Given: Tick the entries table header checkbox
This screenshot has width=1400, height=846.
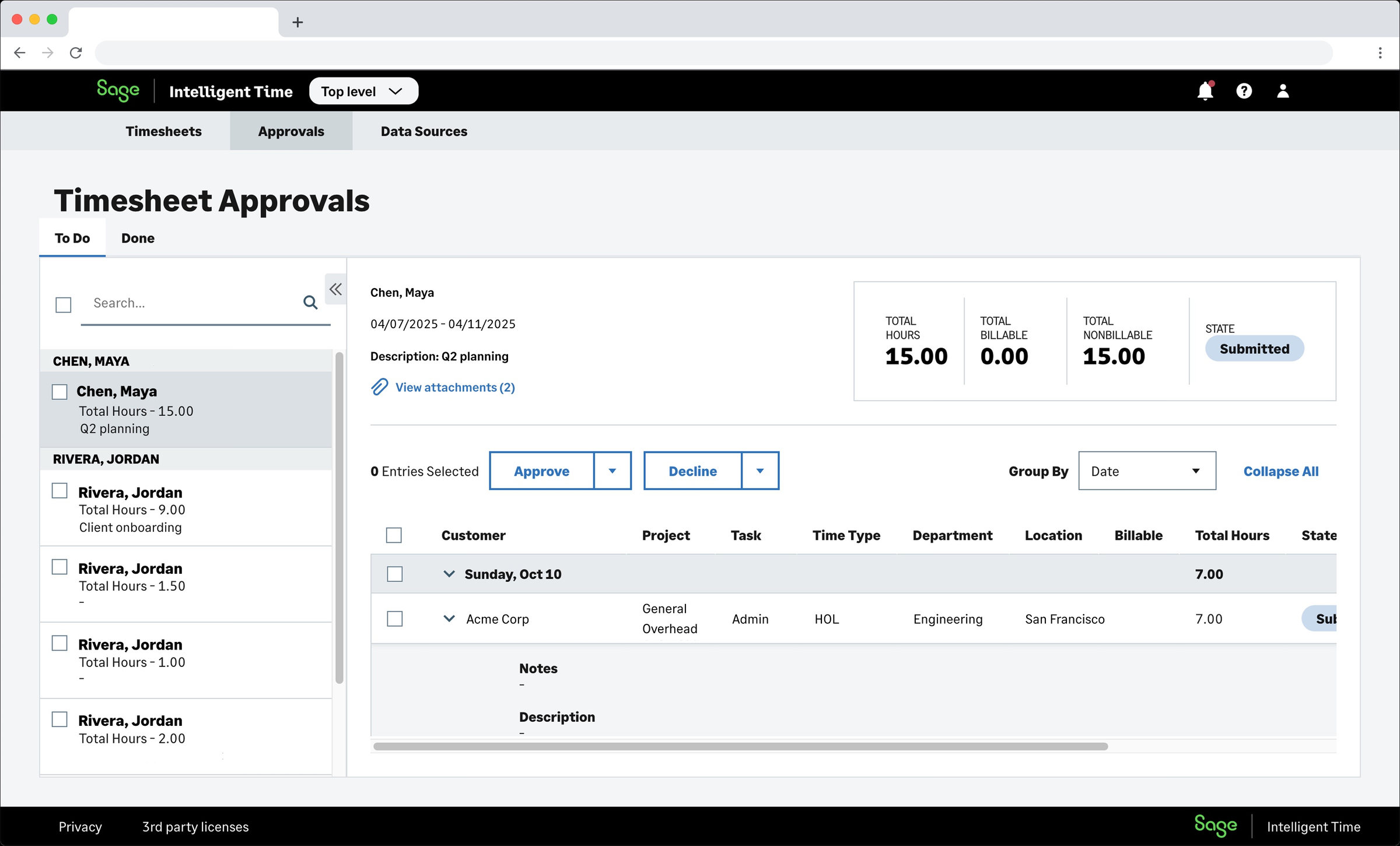Looking at the screenshot, I should [x=394, y=535].
